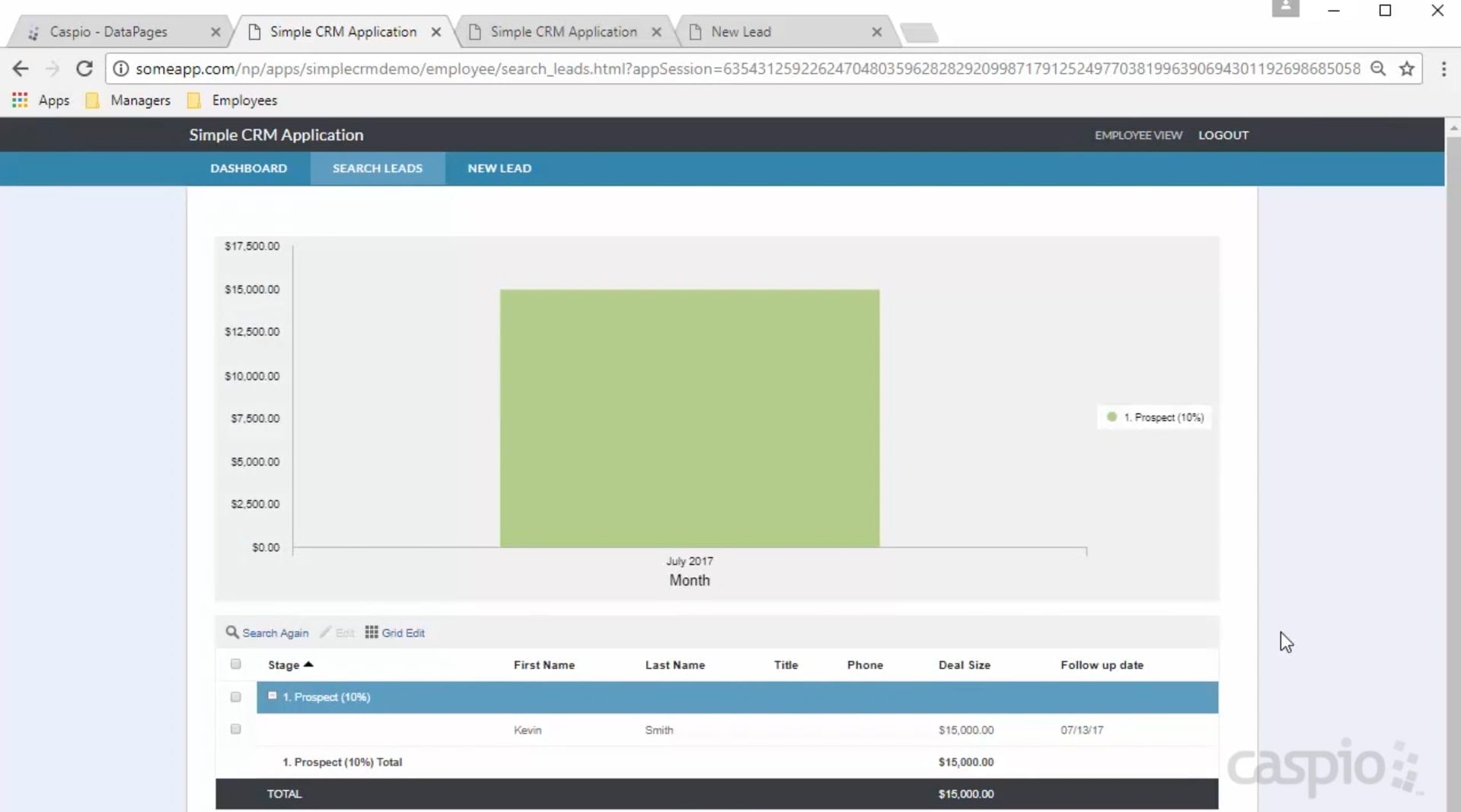Close the New Lead browser tab
Screen dimensions: 1461x812
coord(876,32)
